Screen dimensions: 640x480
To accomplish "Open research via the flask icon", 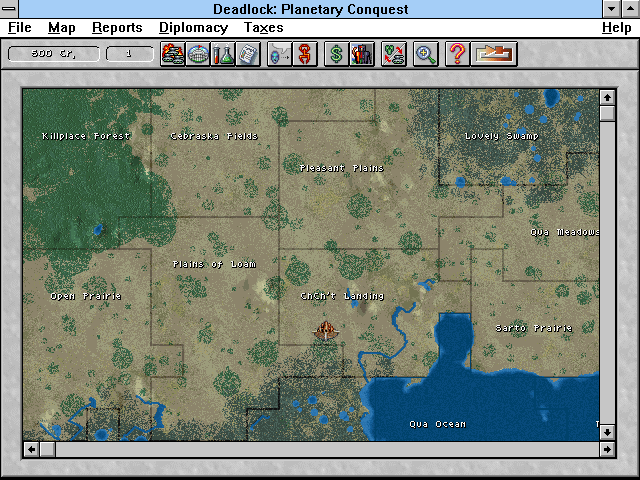I will point(222,54).
